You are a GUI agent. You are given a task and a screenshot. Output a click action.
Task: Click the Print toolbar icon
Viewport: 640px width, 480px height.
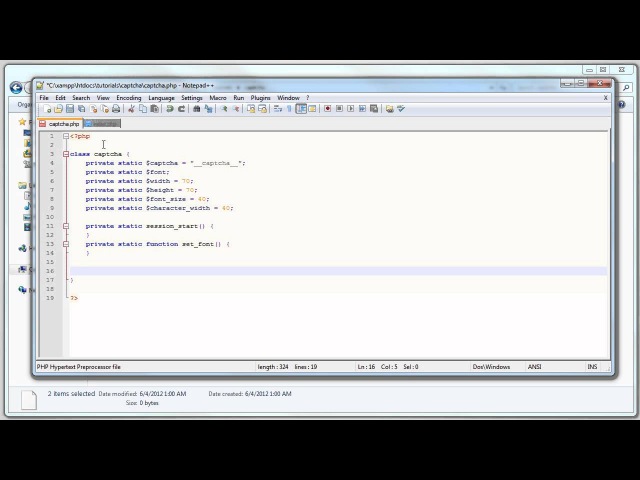click(116, 109)
